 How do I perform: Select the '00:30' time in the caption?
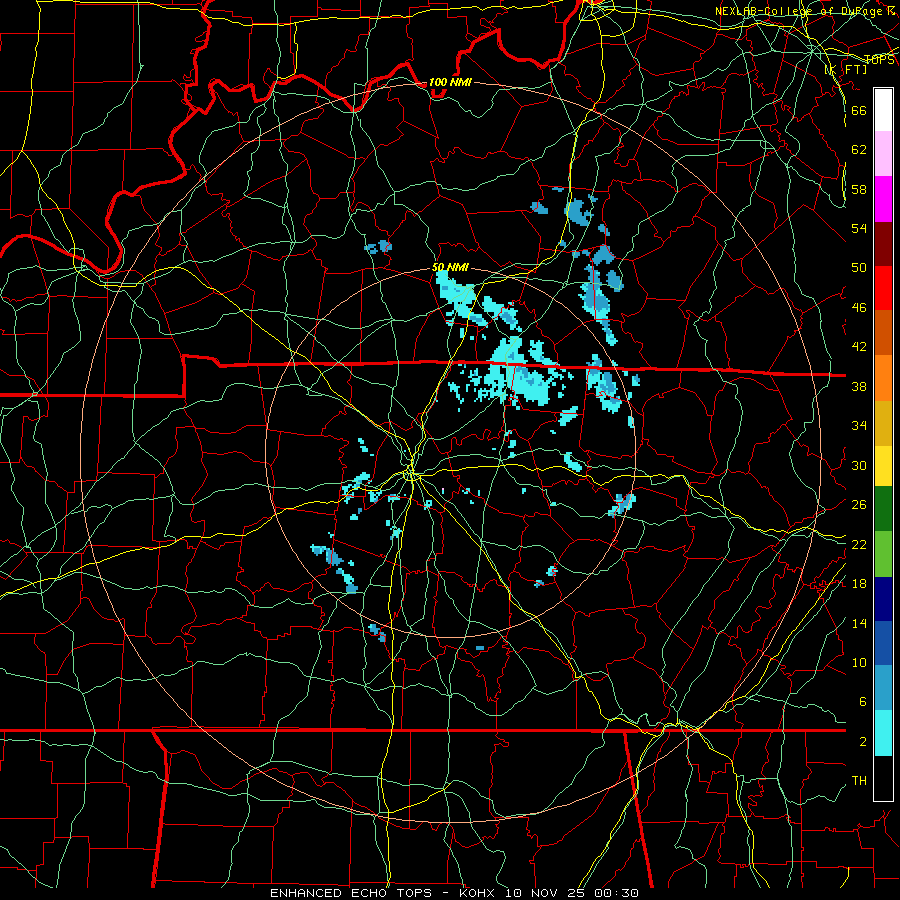pyautogui.click(x=616, y=893)
